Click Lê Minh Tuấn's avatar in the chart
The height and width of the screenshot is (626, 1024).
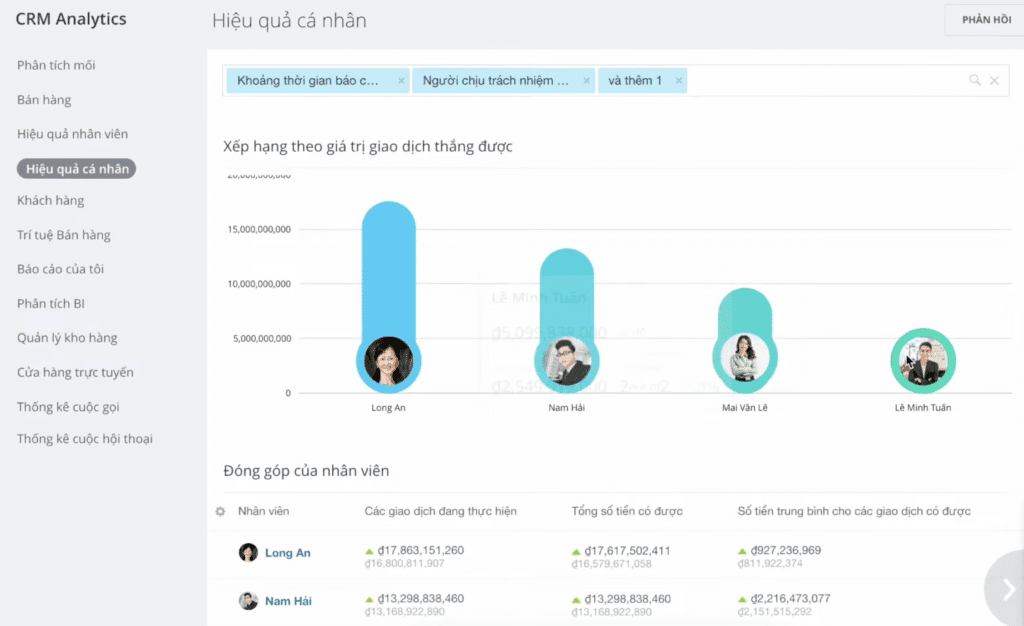tap(923, 361)
